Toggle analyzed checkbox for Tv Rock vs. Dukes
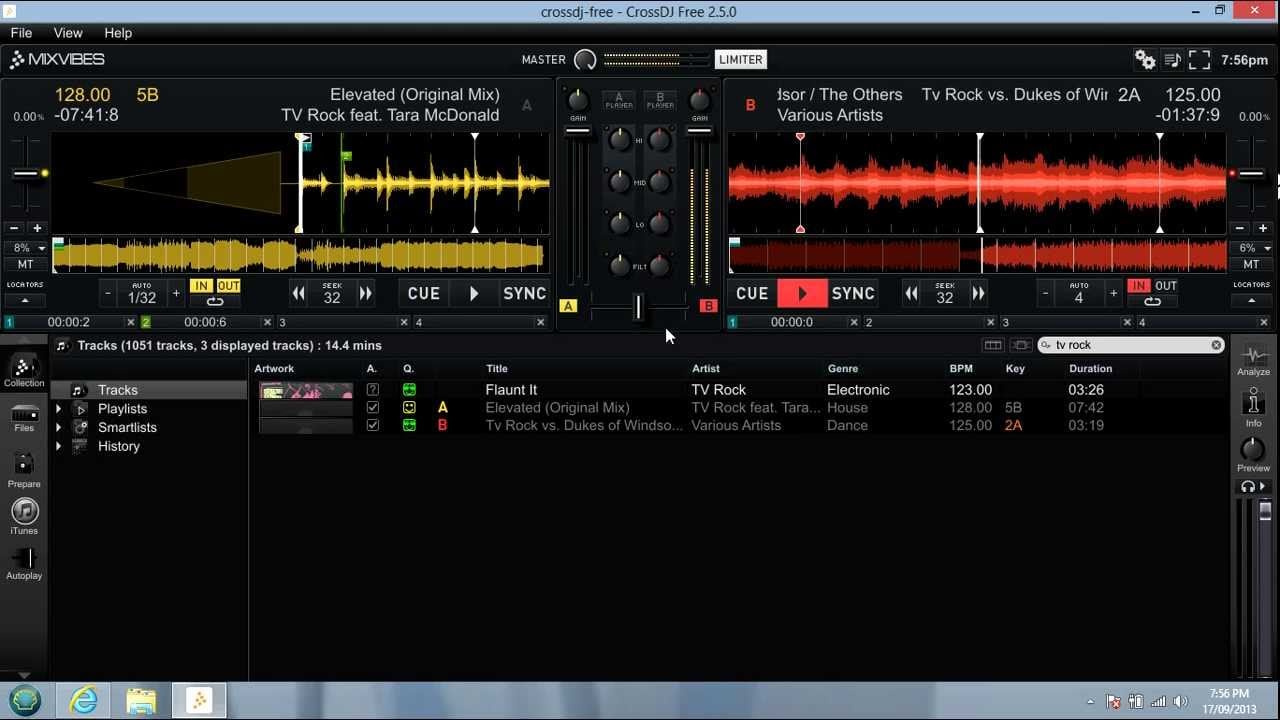 click(x=373, y=426)
